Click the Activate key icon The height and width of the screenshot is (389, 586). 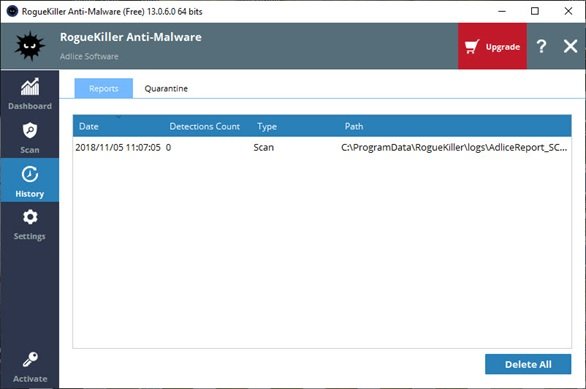pos(30,359)
